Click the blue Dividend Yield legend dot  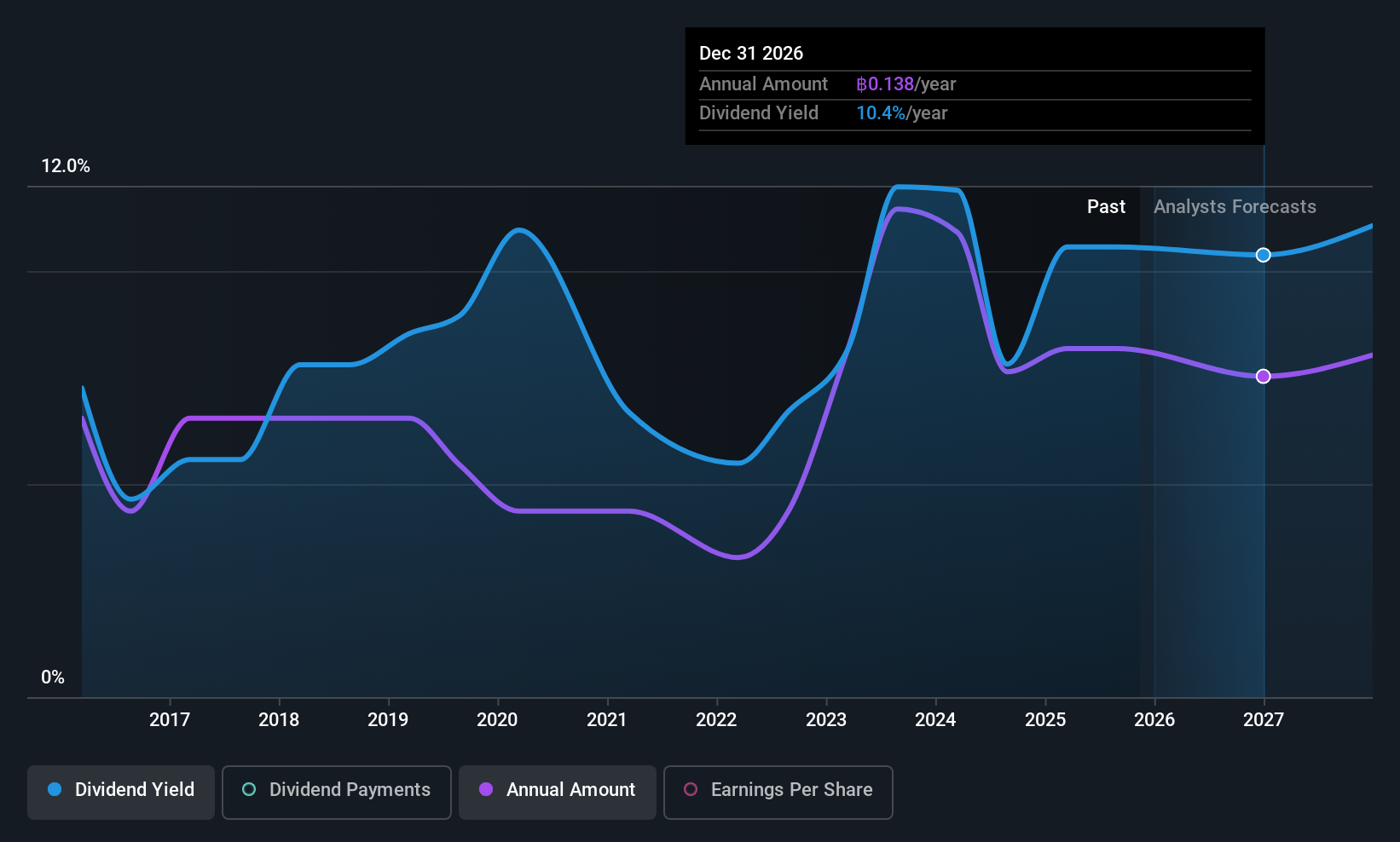tap(55, 790)
